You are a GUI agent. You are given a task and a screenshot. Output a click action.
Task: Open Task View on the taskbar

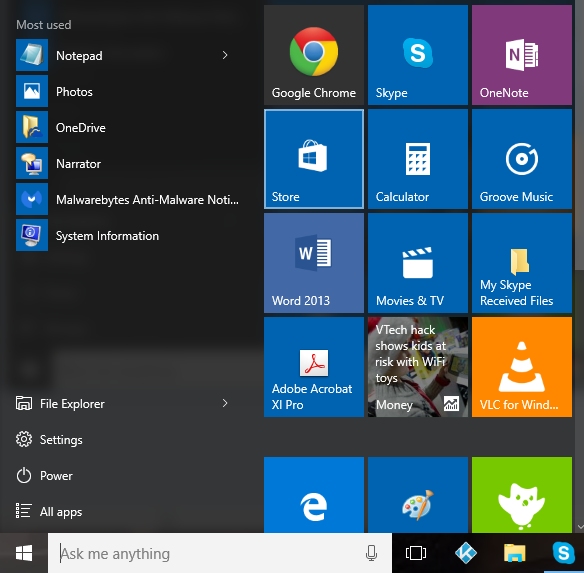click(416, 553)
